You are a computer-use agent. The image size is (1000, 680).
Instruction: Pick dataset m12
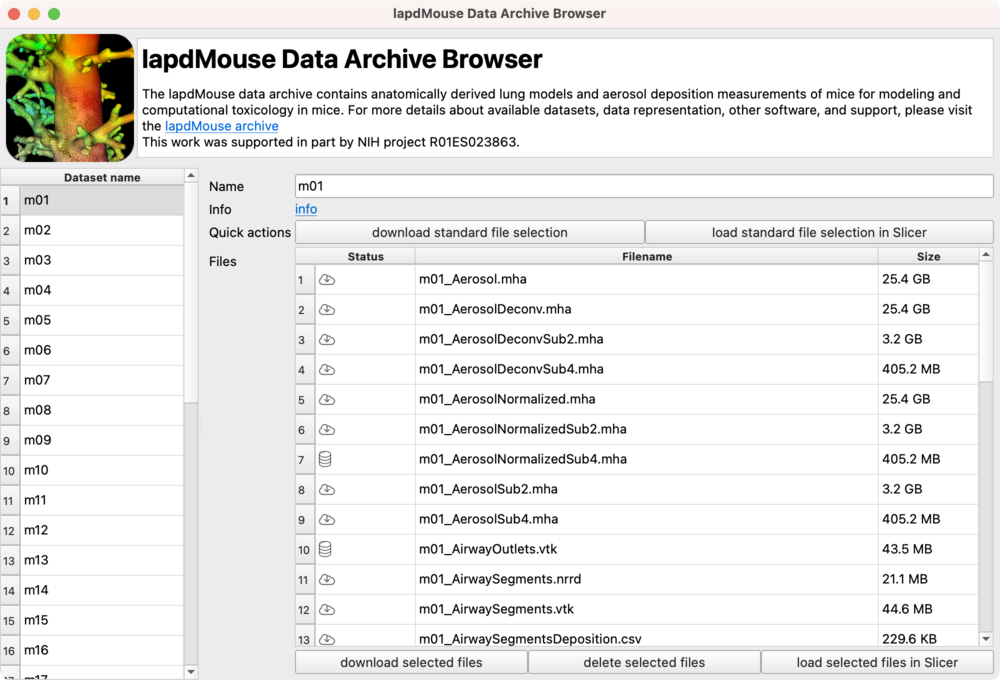tap(102, 530)
